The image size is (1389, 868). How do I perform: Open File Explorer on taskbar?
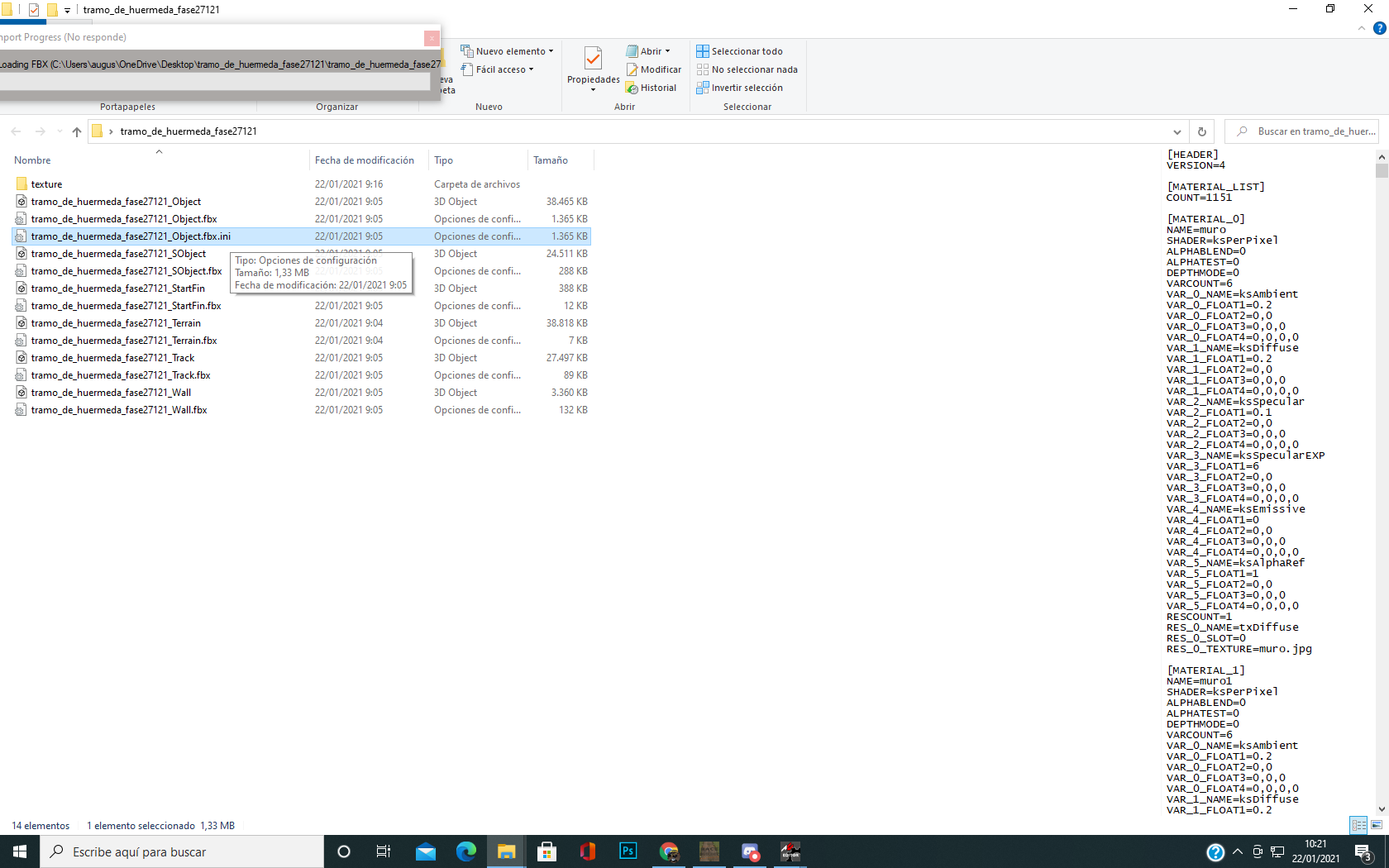click(507, 851)
